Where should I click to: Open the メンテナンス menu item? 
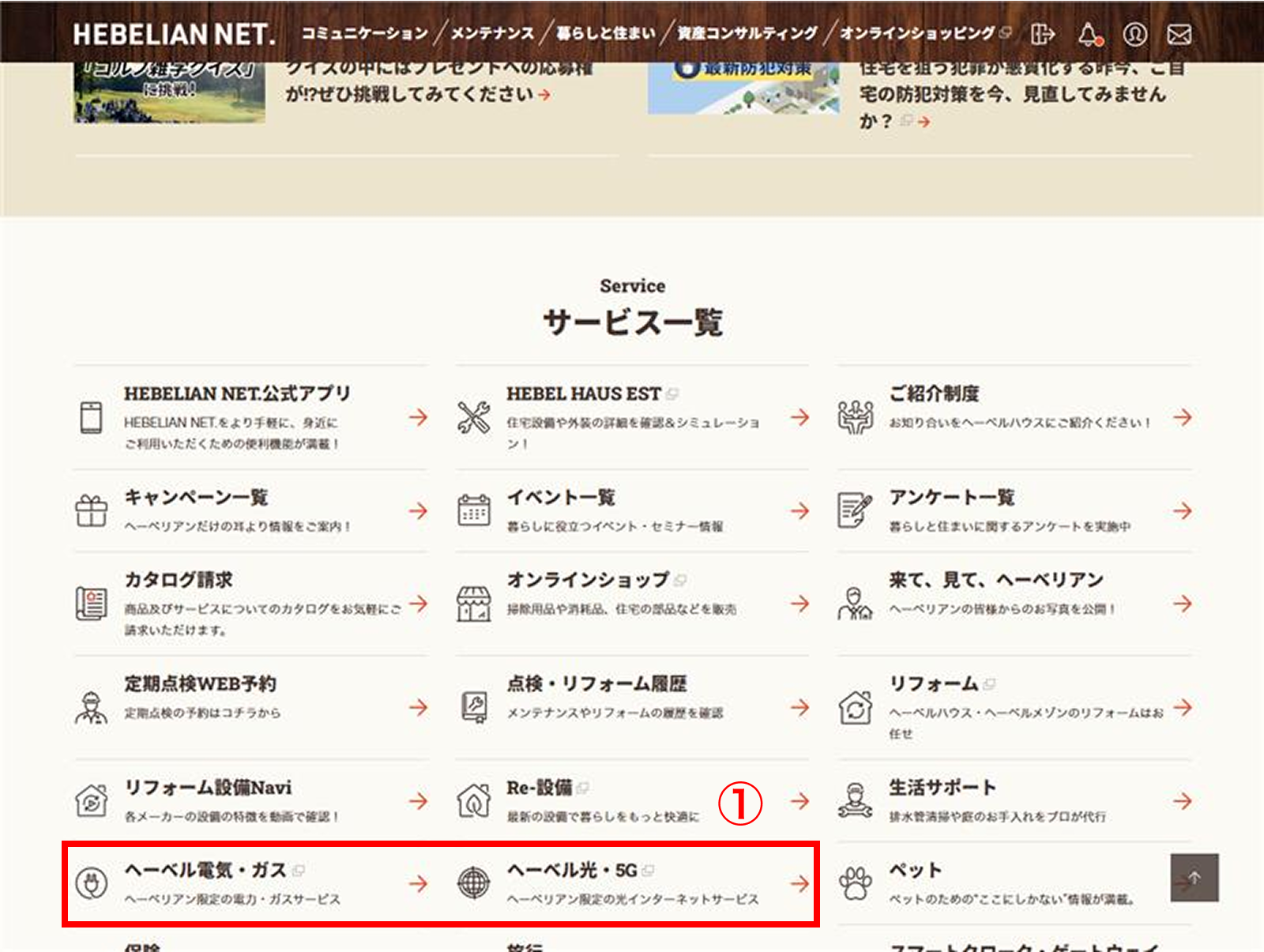492,33
